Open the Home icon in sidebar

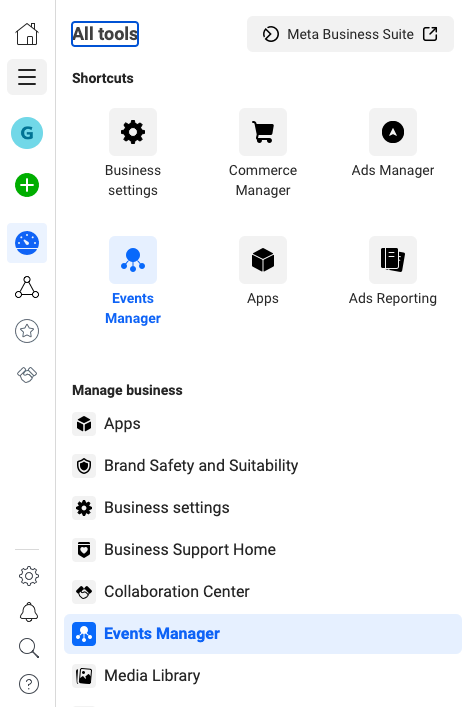(x=27, y=34)
